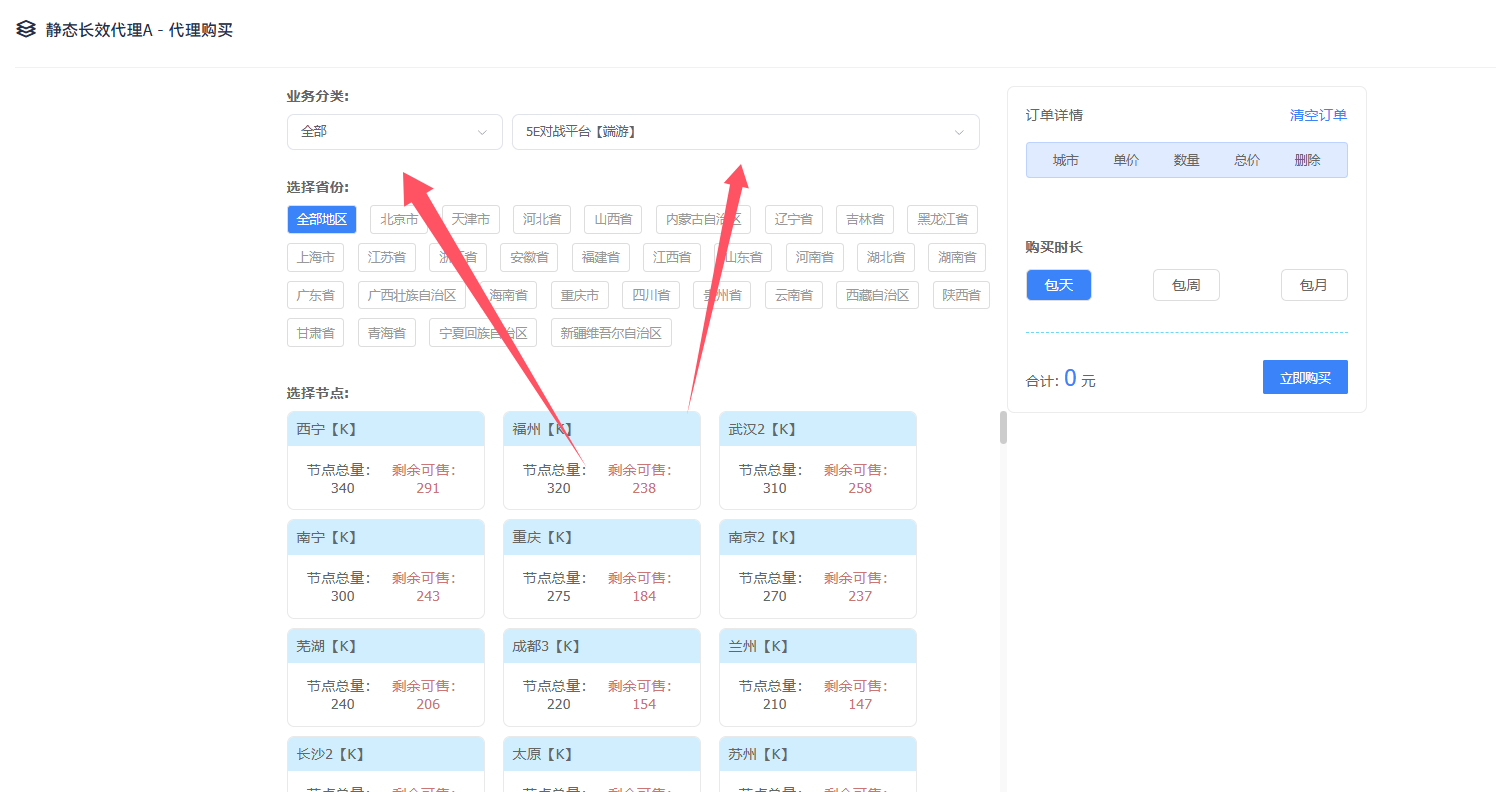Select the 兰州【K】 node card
This screenshot has height=792, width=1496.
tap(817, 676)
